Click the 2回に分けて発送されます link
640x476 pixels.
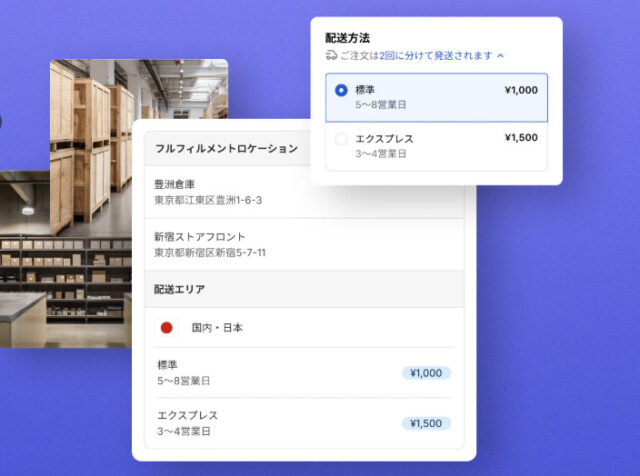tap(436, 56)
